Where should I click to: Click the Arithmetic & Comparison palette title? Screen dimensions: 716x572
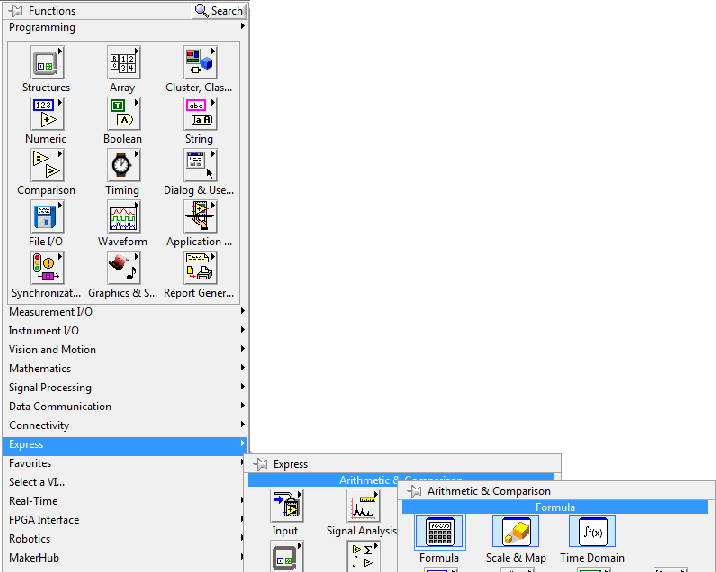[x=489, y=491]
